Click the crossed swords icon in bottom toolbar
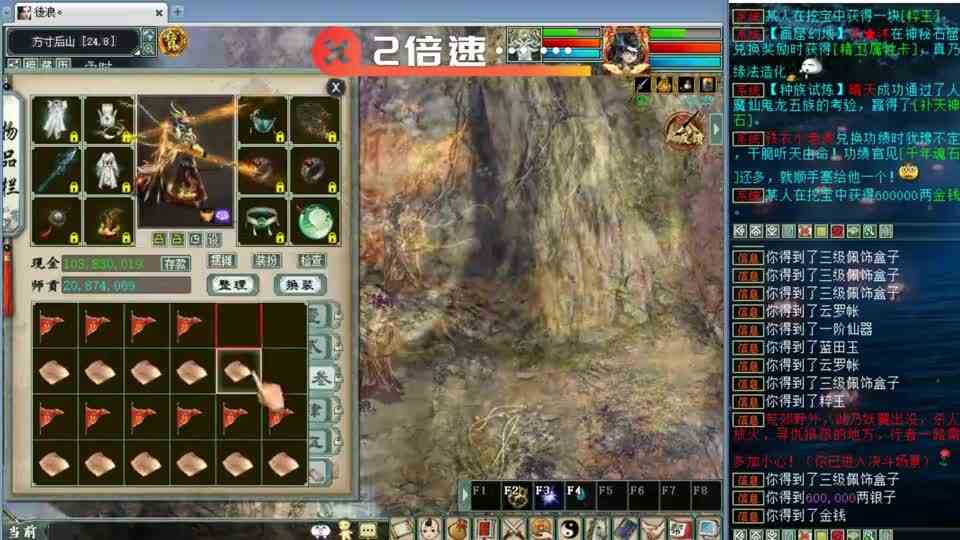 pyautogui.click(x=514, y=528)
